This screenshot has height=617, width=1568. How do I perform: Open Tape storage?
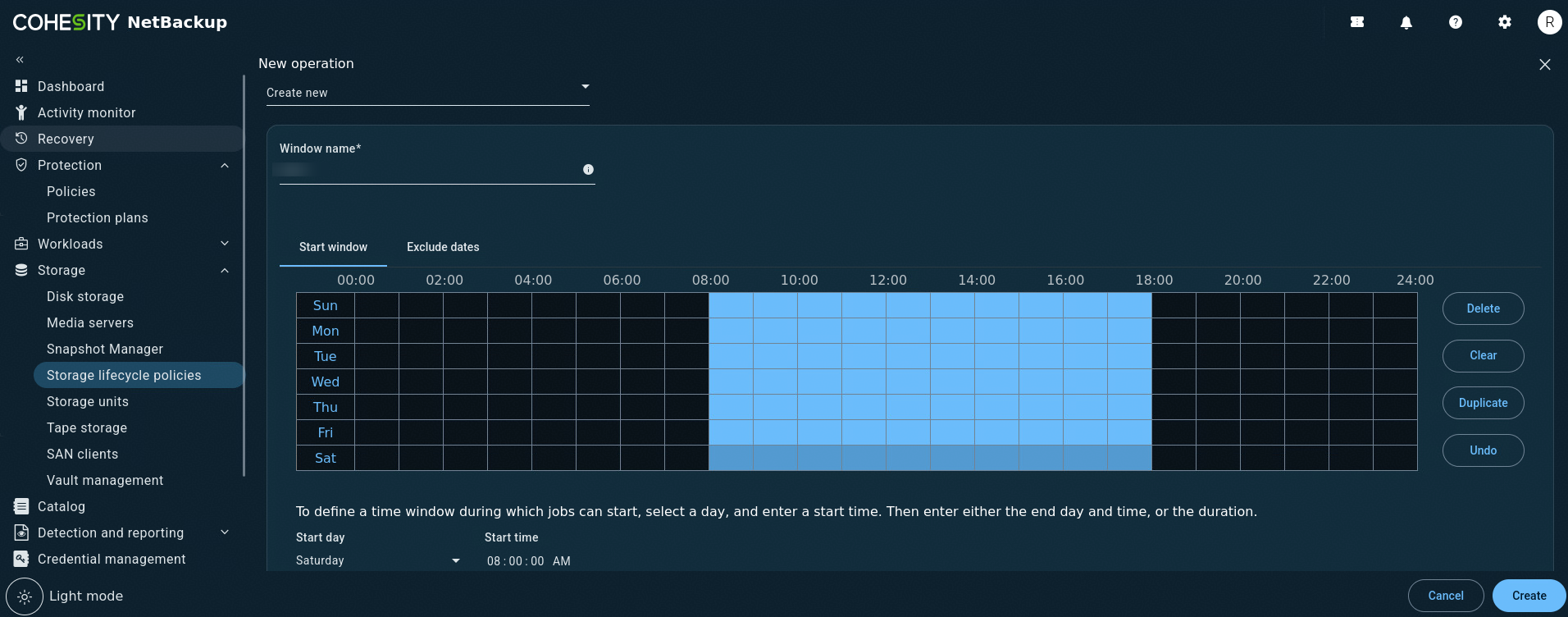click(x=87, y=427)
